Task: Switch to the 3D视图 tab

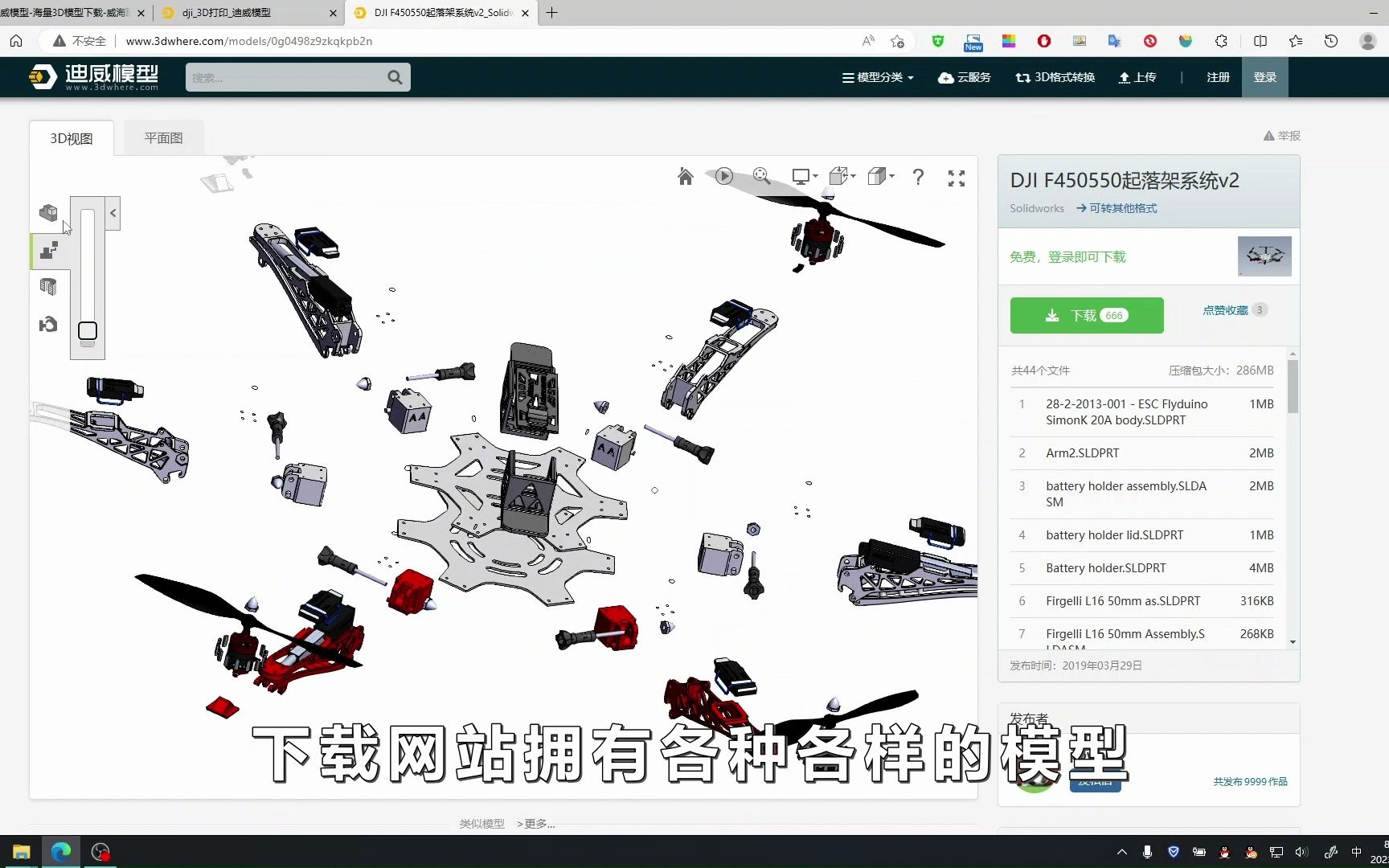Action: [x=72, y=138]
